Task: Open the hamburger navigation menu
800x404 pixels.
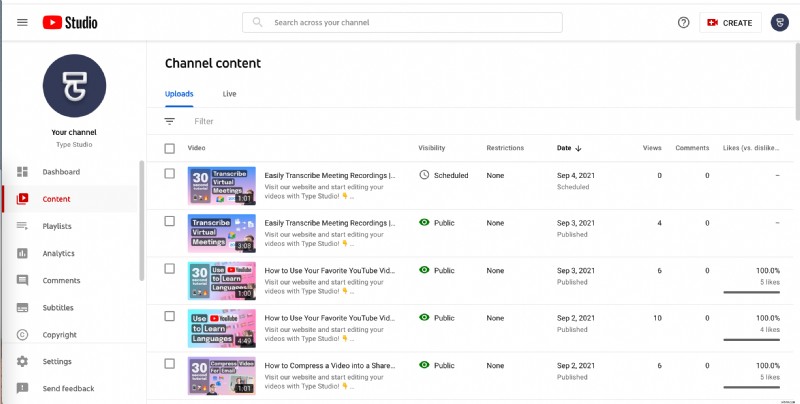Action: tap(22, 22)
